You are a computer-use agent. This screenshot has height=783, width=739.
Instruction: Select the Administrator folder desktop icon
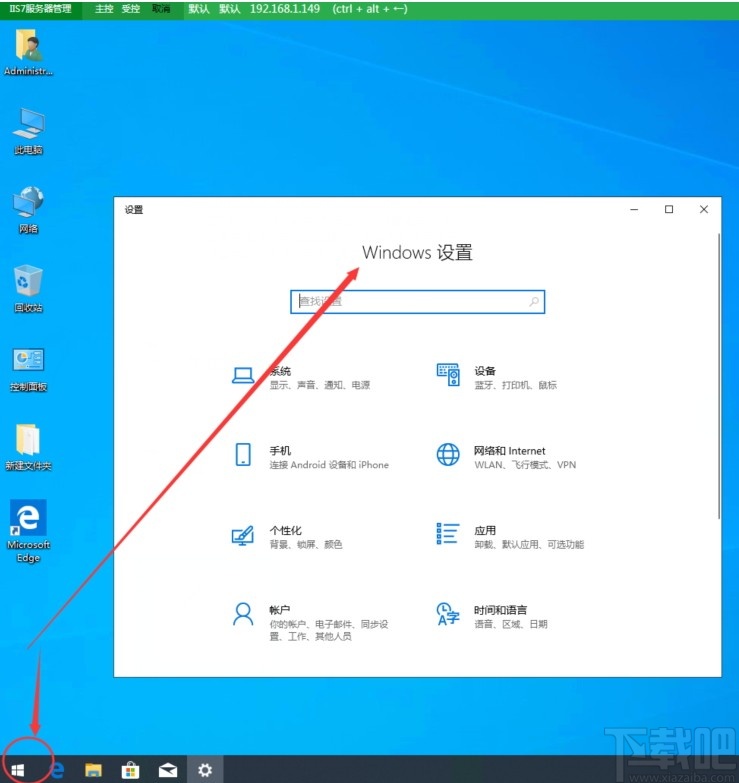28,52
